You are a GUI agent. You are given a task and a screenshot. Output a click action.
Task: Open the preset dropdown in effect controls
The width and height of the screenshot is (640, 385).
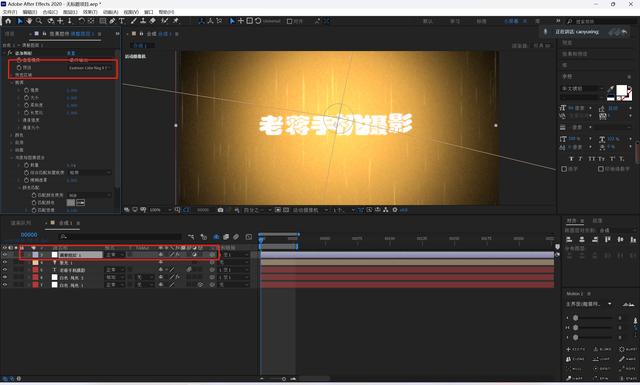90,68
